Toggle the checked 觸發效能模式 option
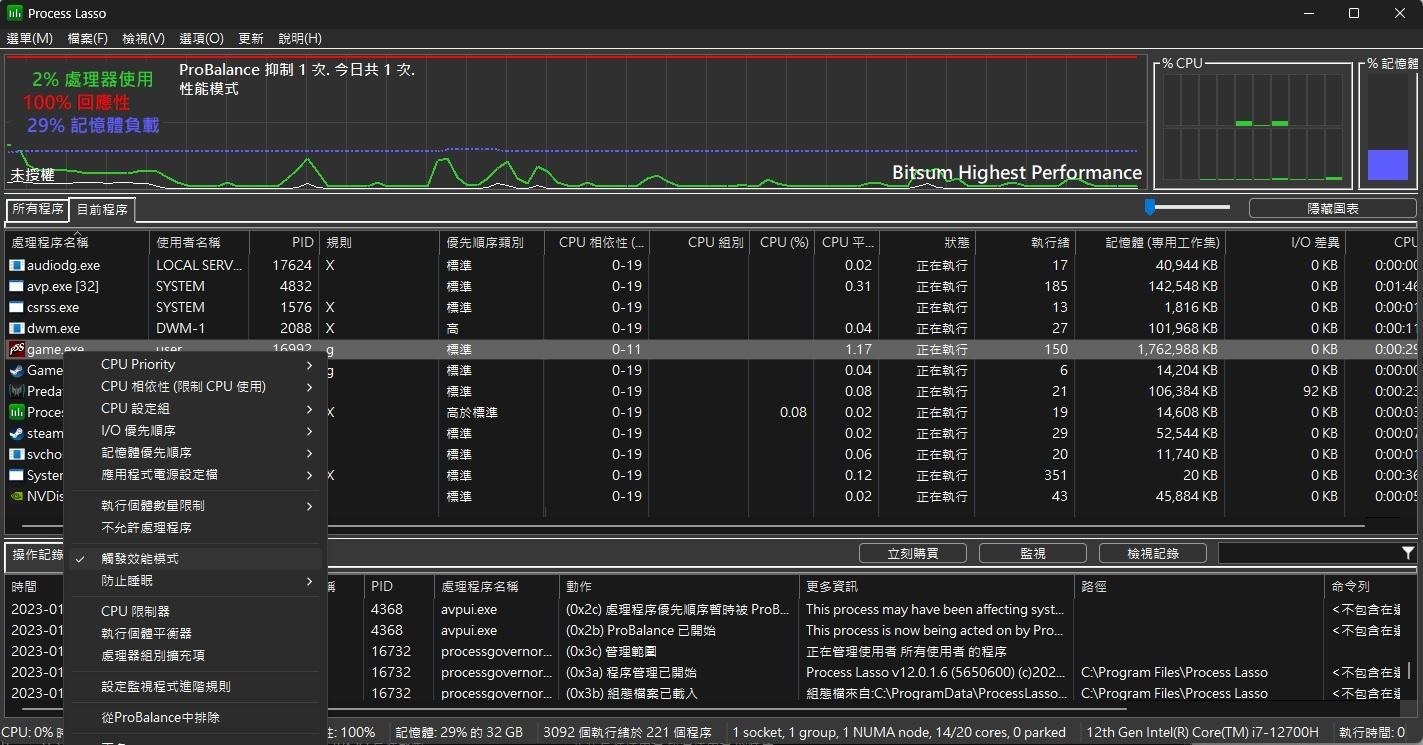The height and width of the screenshot is (745, 1423). [x=140, y=559]
